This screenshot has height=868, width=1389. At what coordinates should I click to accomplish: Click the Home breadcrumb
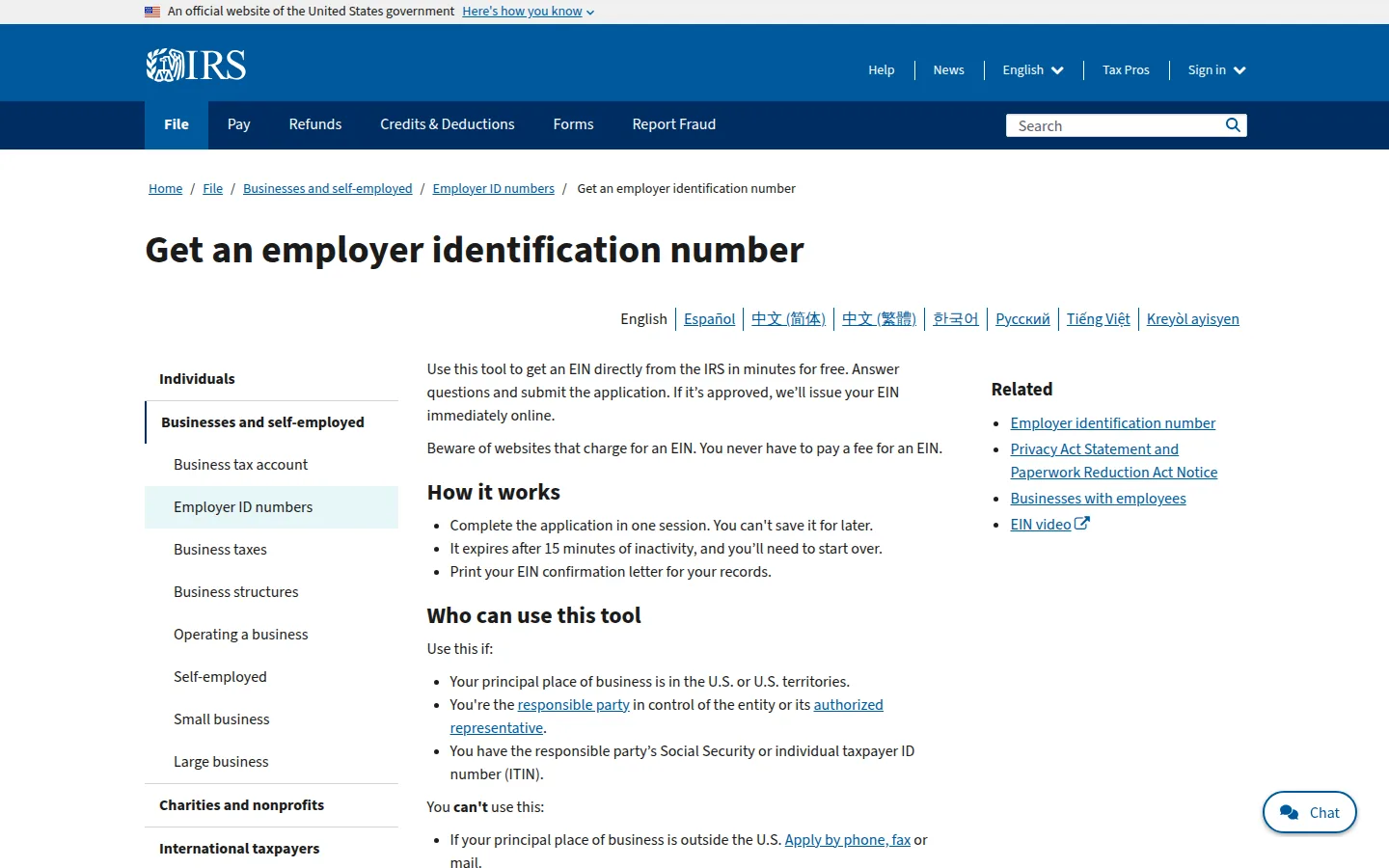(x=166, y=188)
